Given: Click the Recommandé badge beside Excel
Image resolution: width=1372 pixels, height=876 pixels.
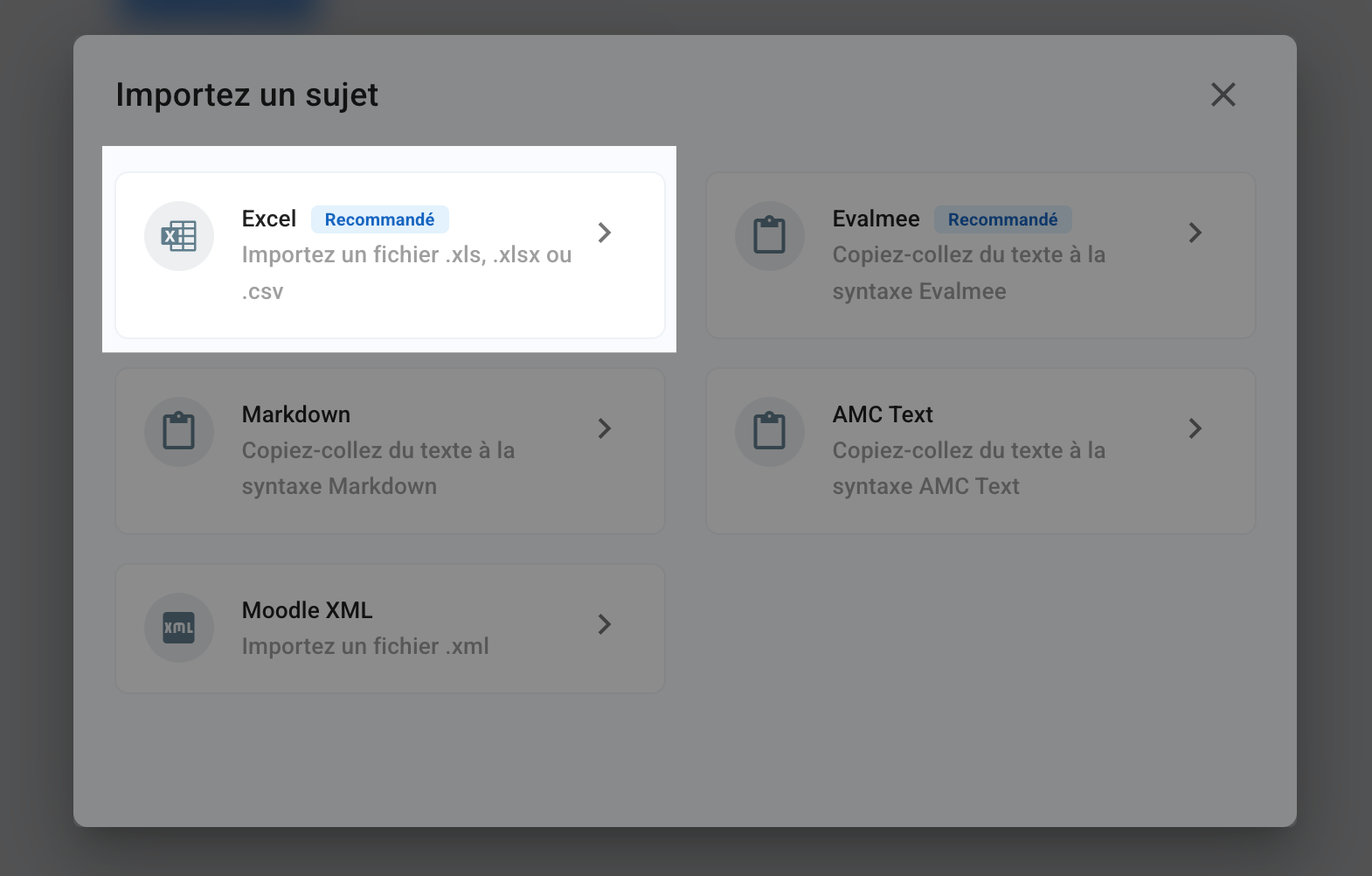Looking at the screenshot, I should 380,219.
